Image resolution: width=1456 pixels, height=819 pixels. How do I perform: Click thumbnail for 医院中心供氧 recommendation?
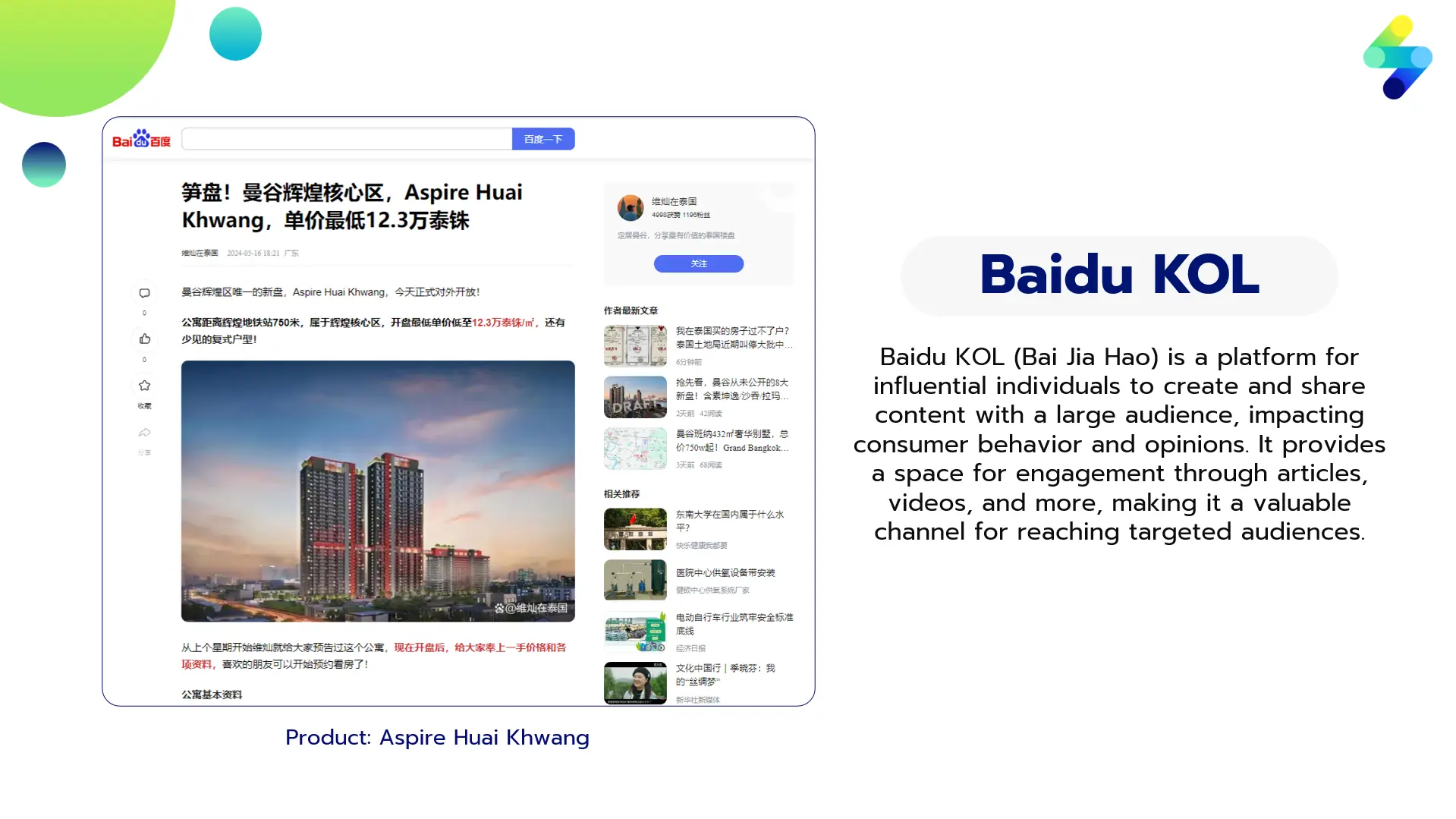point(635,580)
